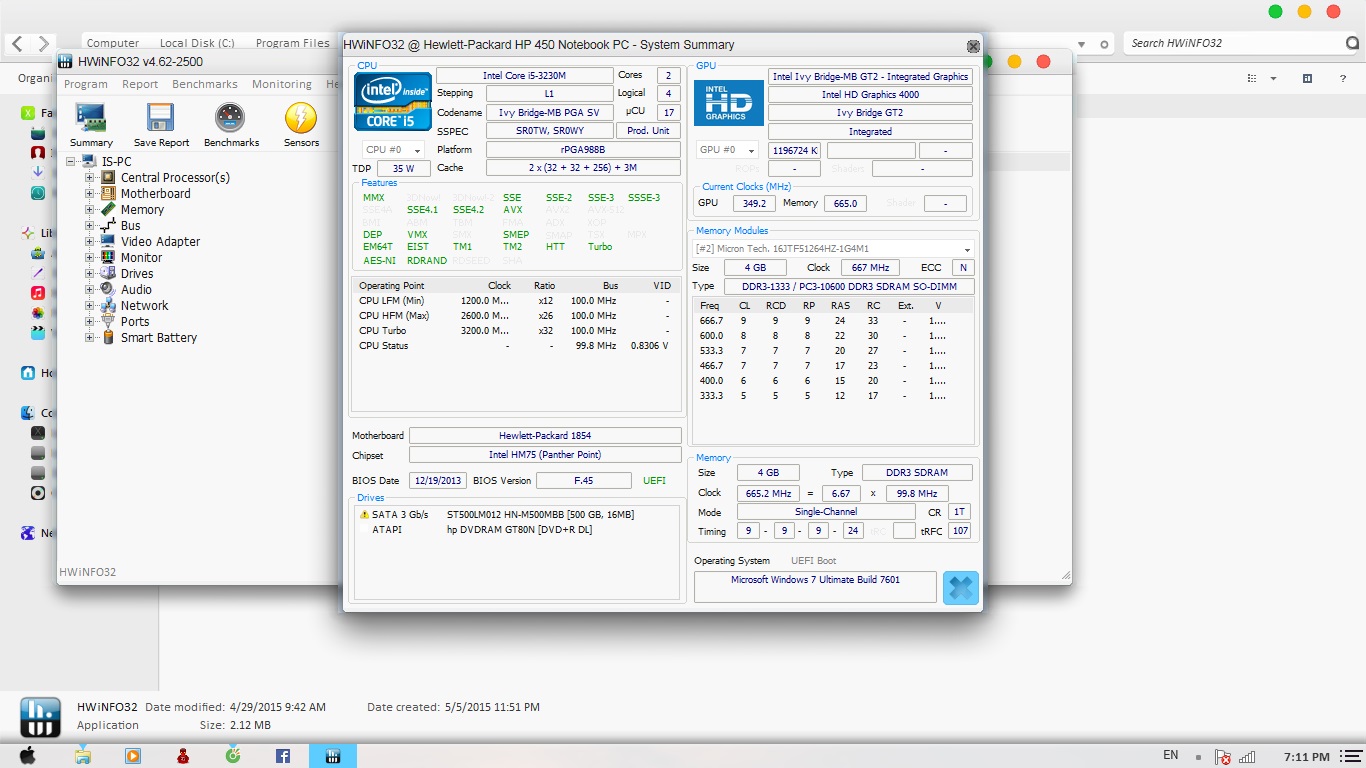
Task: Expand the Bus tree node
Action: click(89, 225)
